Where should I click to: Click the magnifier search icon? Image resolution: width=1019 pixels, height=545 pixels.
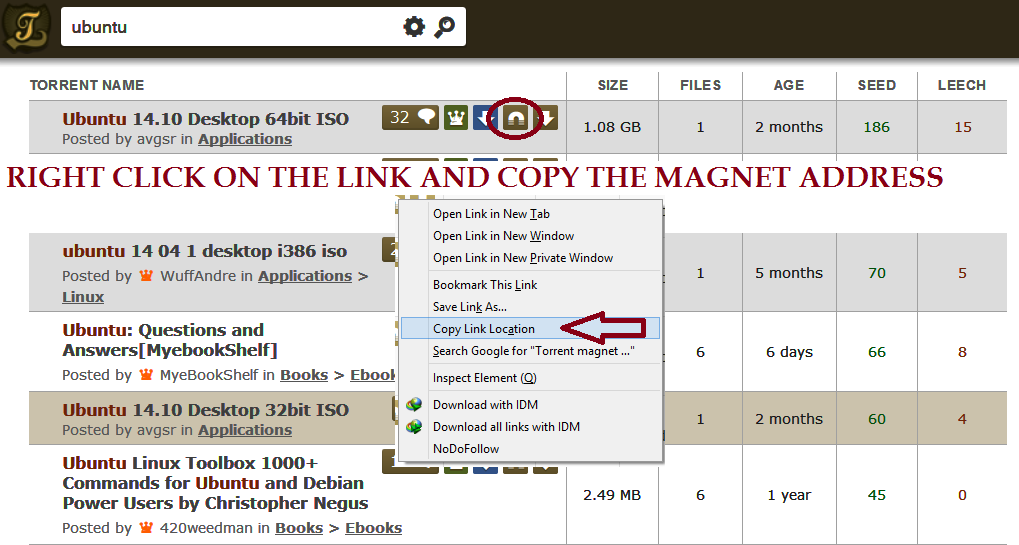[445, 27]
